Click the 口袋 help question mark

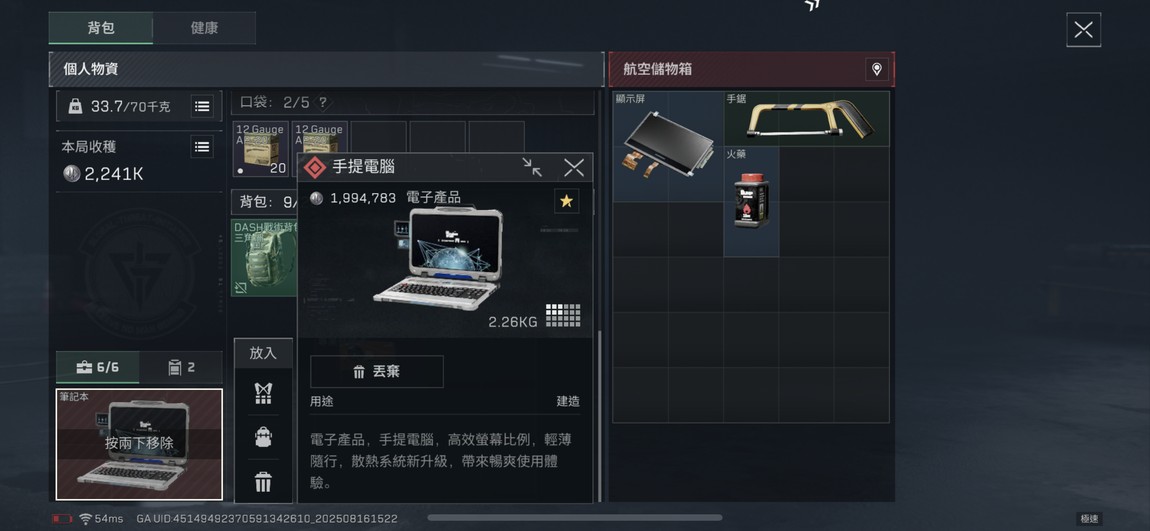tap(322, 103)
